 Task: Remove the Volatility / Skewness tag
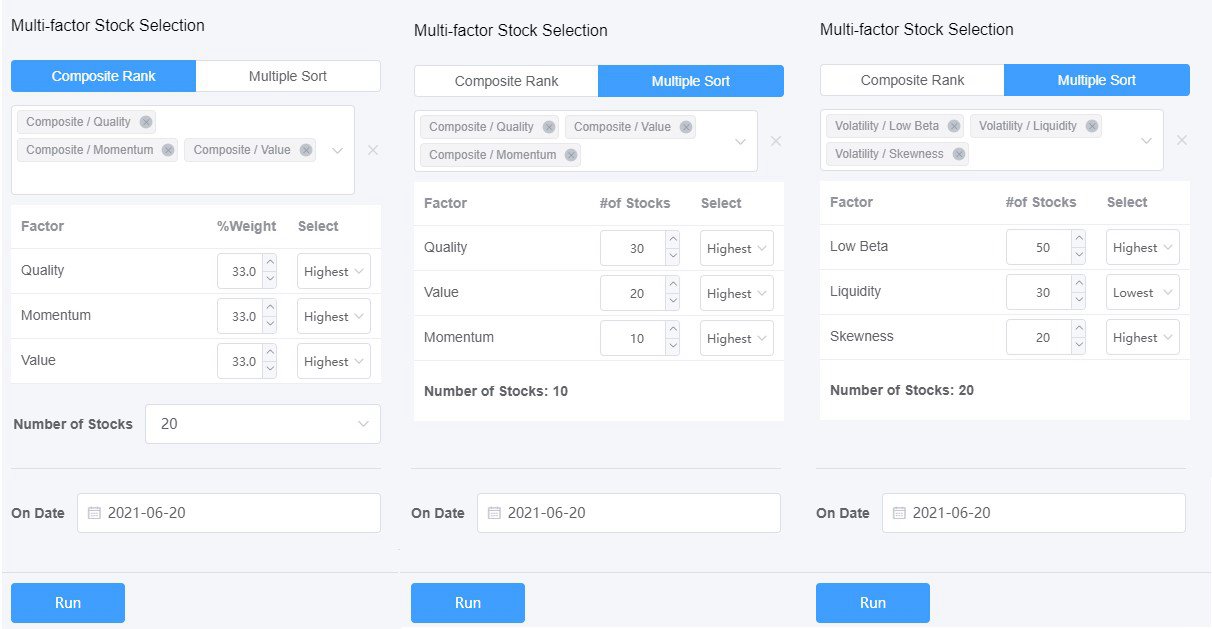point(959,154)
